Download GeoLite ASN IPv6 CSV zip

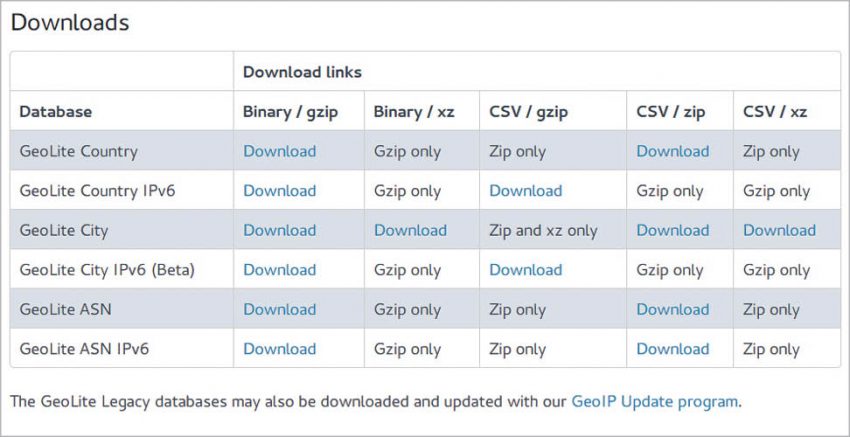tap(672, 349)
